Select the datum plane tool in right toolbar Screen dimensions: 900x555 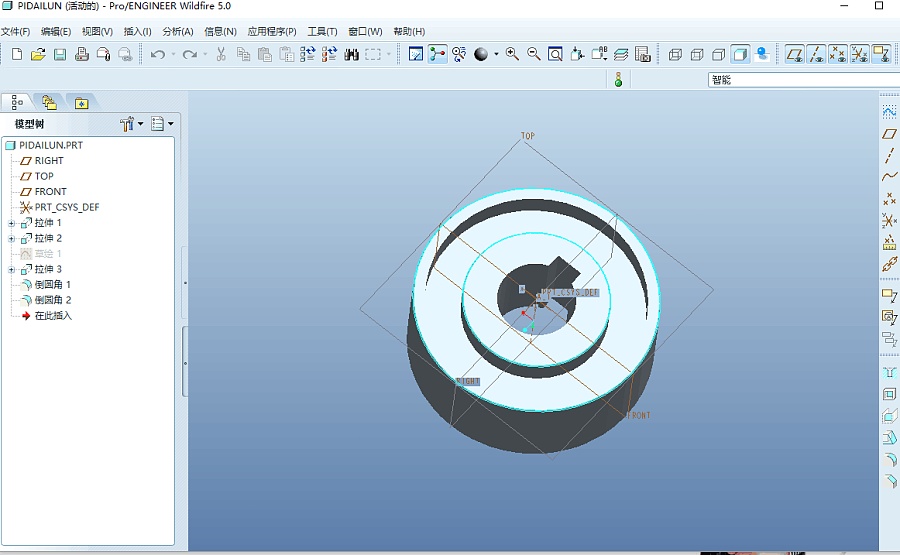point(889,134)
